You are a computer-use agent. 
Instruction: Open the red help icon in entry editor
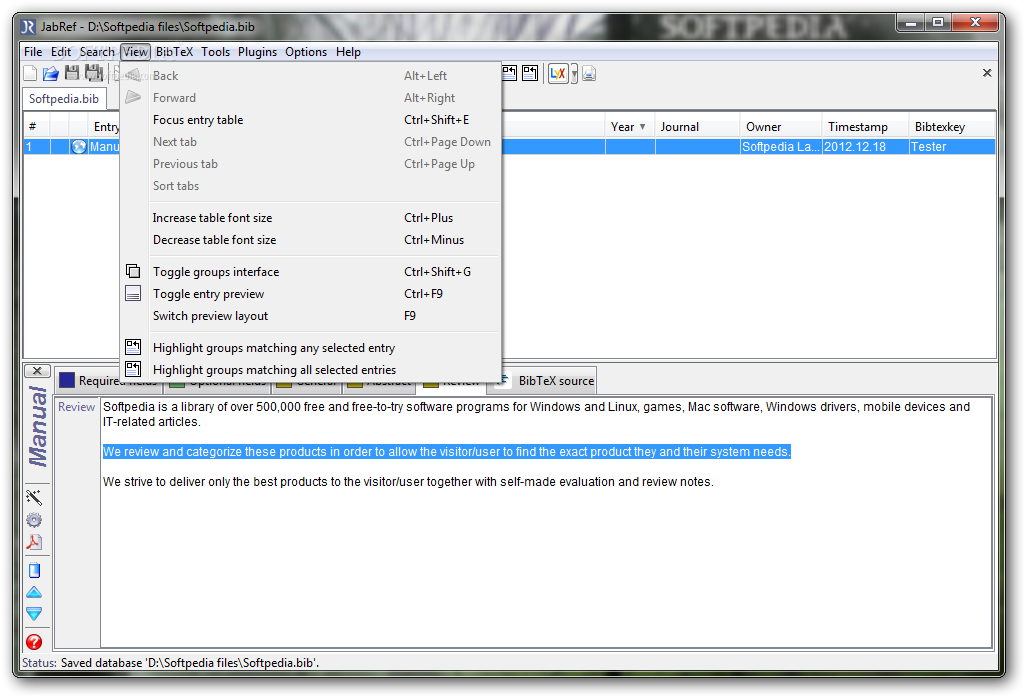point(34,642)
